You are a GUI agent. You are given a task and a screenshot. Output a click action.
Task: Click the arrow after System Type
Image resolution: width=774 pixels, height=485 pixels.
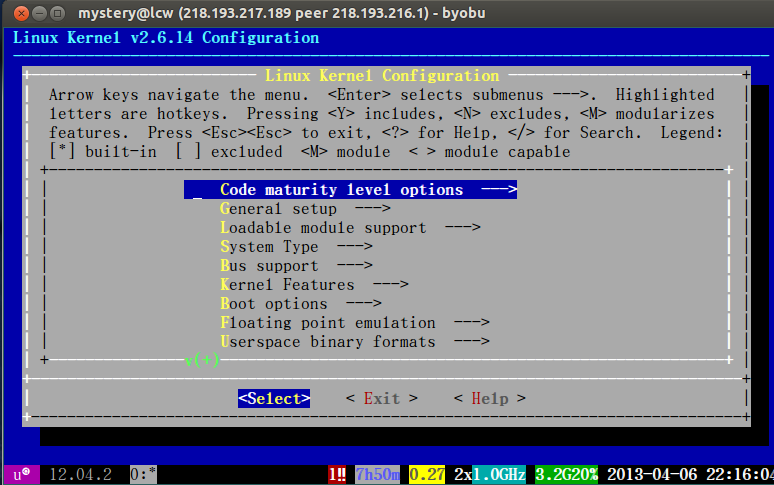354,246
